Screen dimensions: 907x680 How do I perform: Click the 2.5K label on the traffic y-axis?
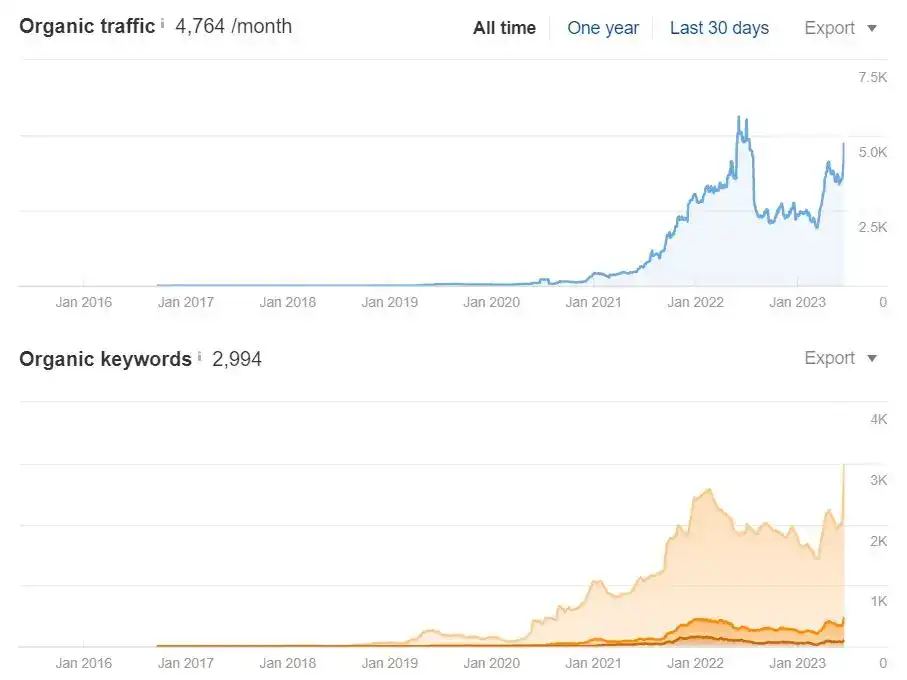(872, 227)
